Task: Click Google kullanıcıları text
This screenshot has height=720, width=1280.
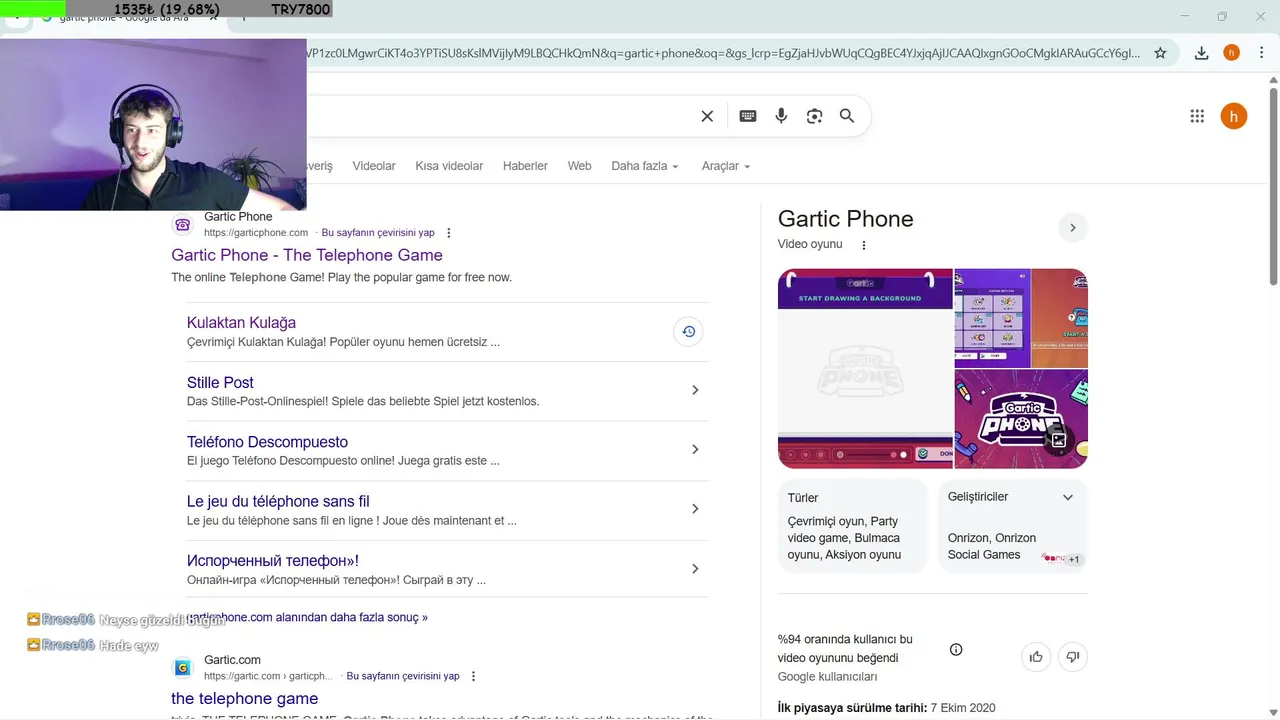Action: [x=827, y=677]
